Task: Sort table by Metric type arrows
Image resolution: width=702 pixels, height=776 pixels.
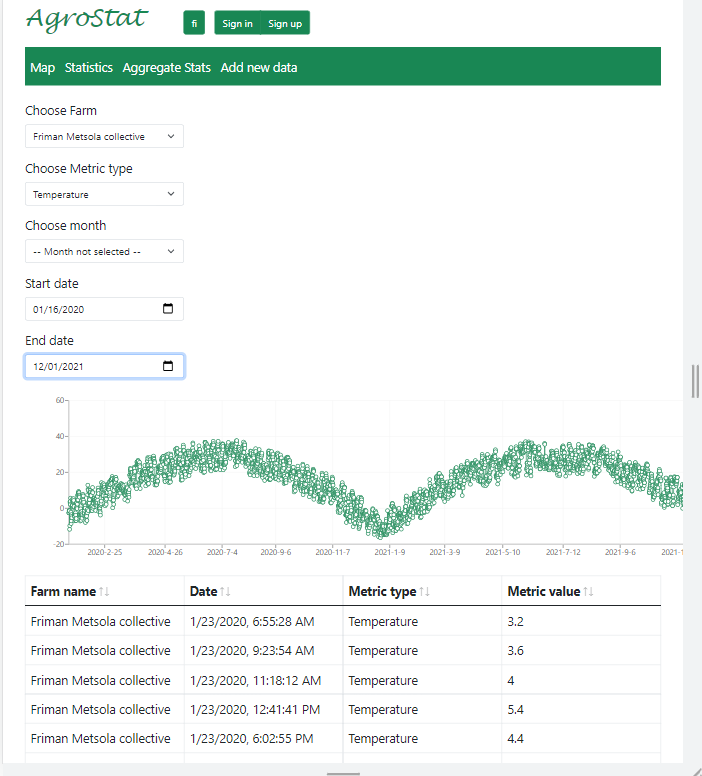Action: point(424,591)
